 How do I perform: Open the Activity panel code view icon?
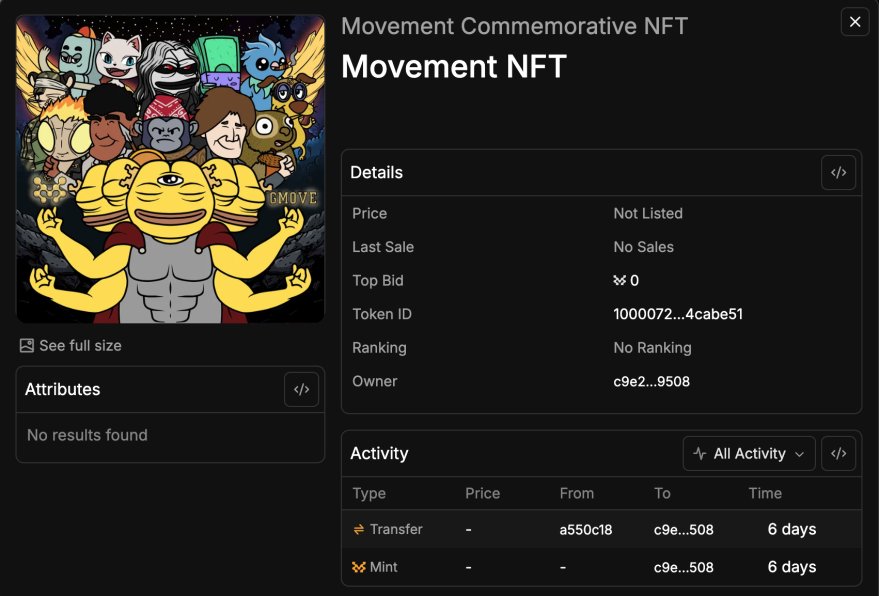(x=838, y=454)
